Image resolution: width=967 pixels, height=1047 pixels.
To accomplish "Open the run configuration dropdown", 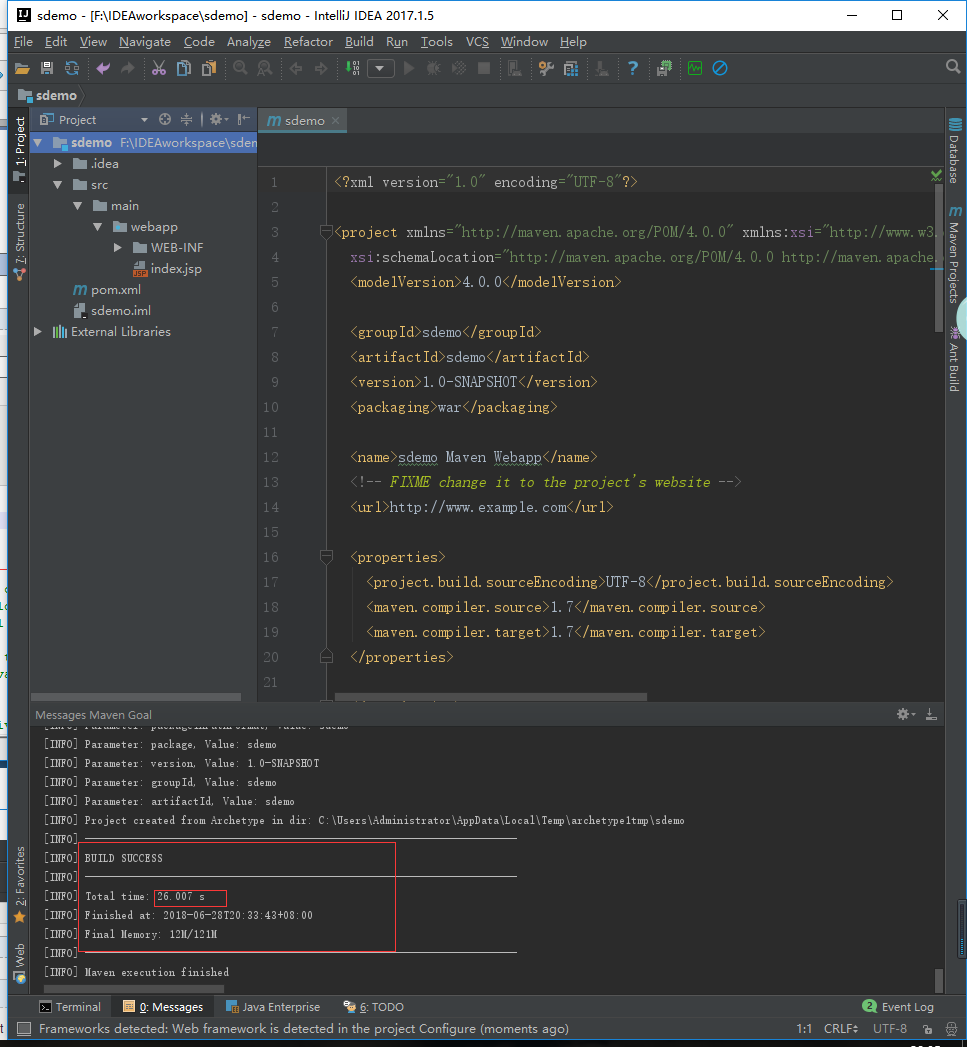I will pyautogui.click(x=381, y=68).
